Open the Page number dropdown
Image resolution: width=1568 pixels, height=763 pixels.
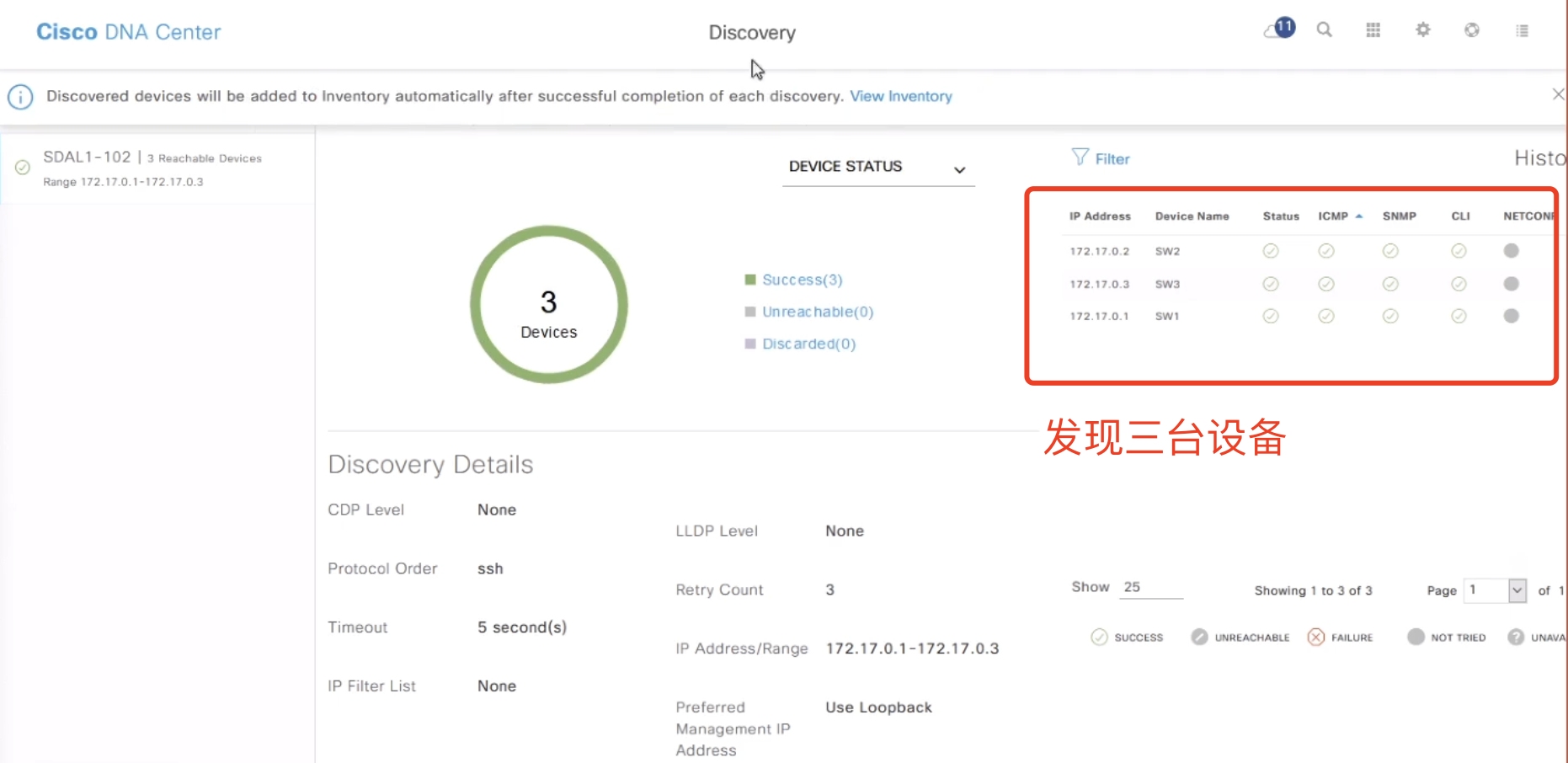pyautogui.click(x=1496, y=590)
